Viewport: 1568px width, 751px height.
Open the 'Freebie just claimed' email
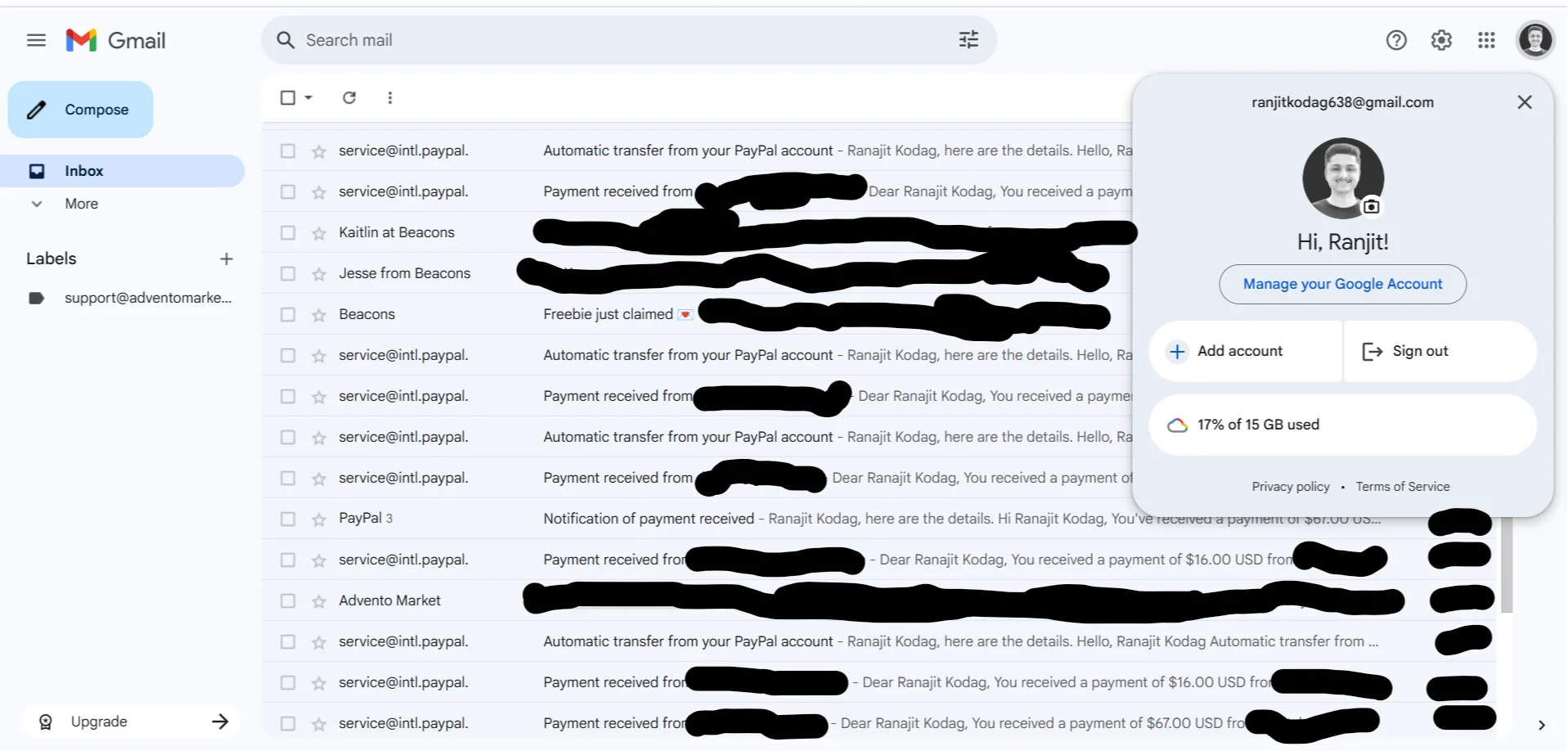[697, 314]
